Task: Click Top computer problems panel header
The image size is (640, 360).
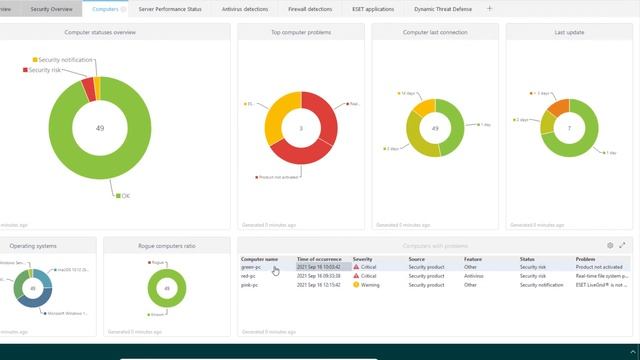Action: (x=301, y=32)
